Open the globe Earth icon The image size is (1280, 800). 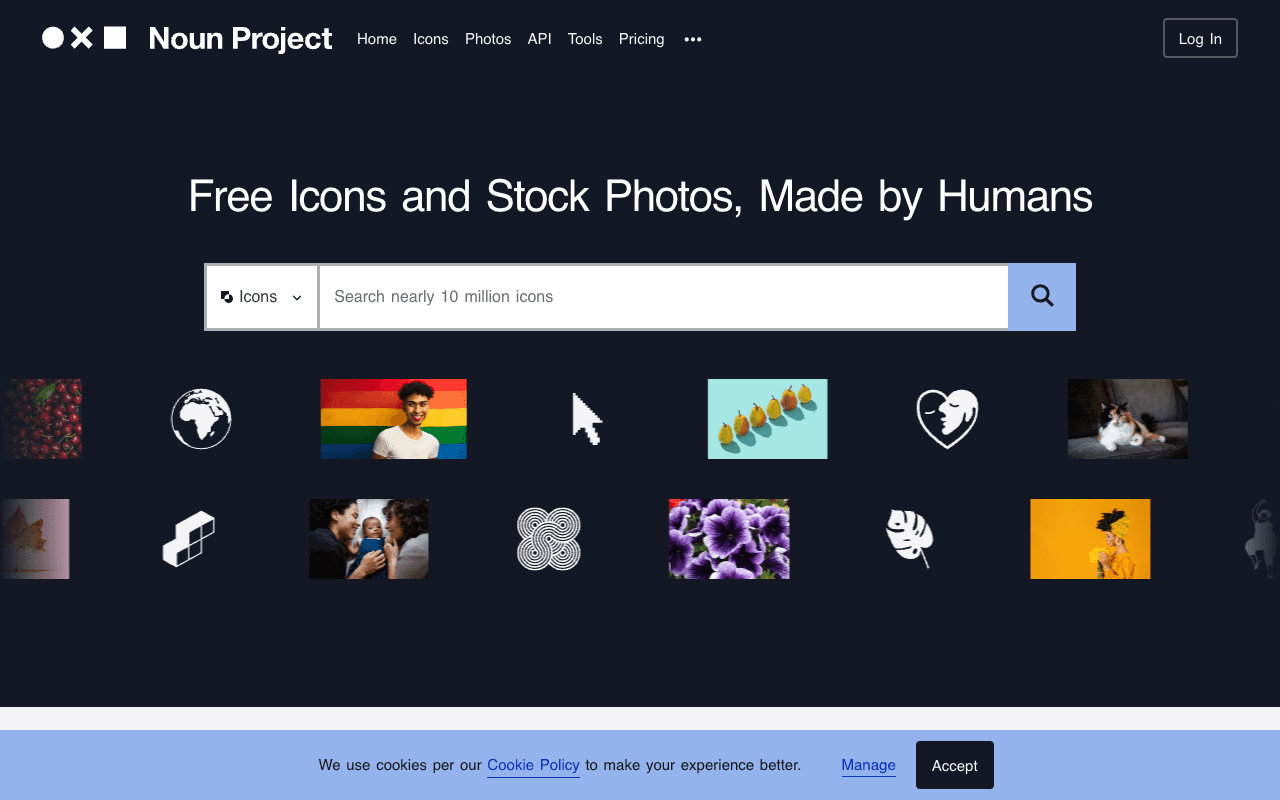[201, 419]
